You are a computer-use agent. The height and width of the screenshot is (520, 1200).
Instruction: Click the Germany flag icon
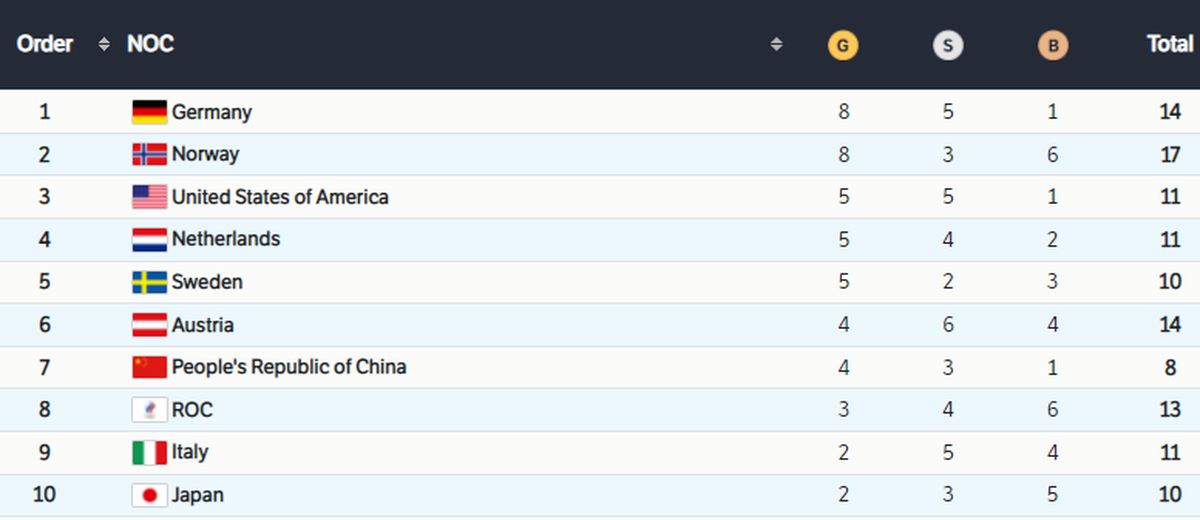(149, 112)
